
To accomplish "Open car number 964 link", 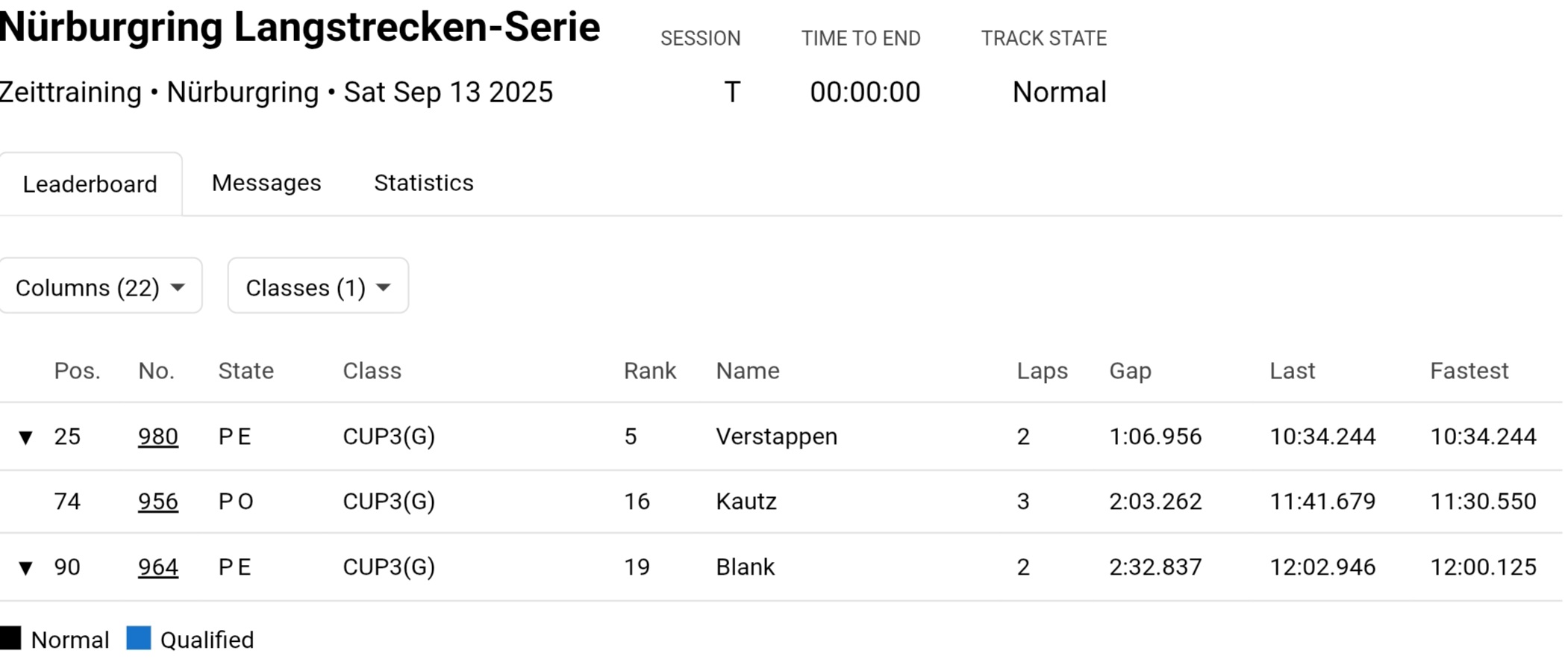I will (x=158, y=567).
